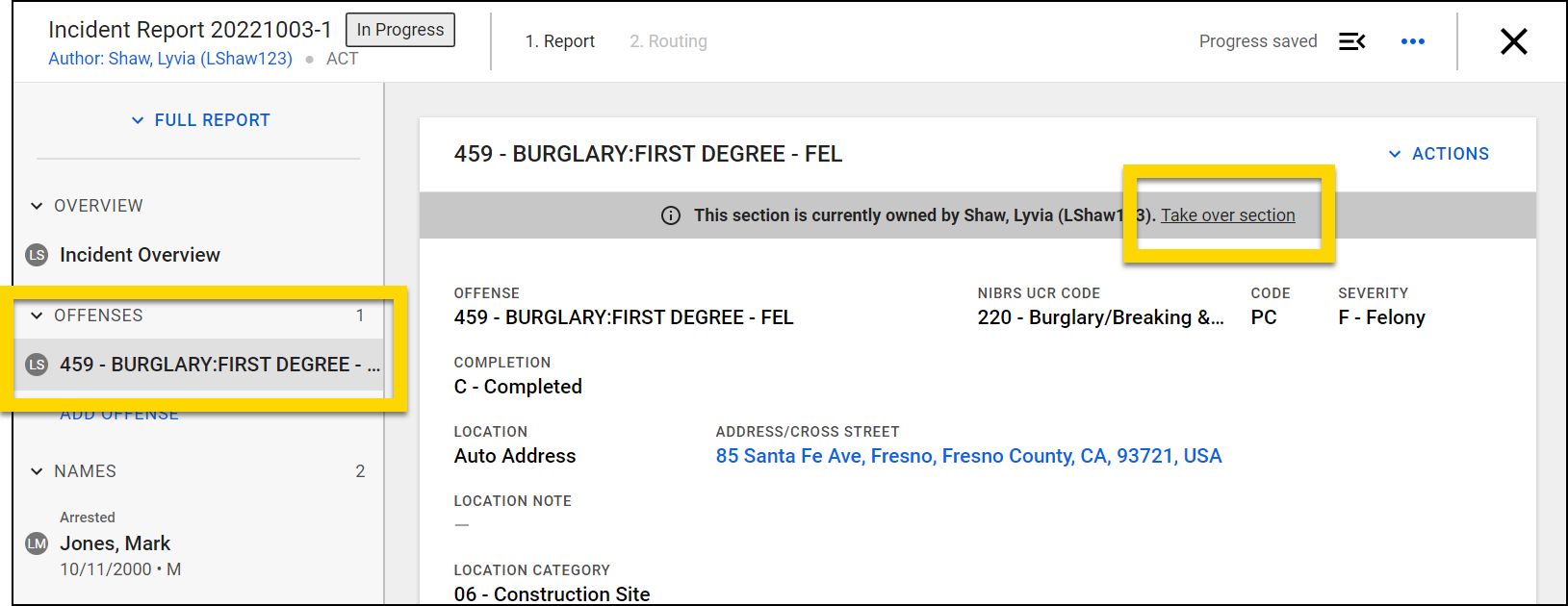Switch to the Routing step
The image size is (1568, 606).
click(668, 41)
